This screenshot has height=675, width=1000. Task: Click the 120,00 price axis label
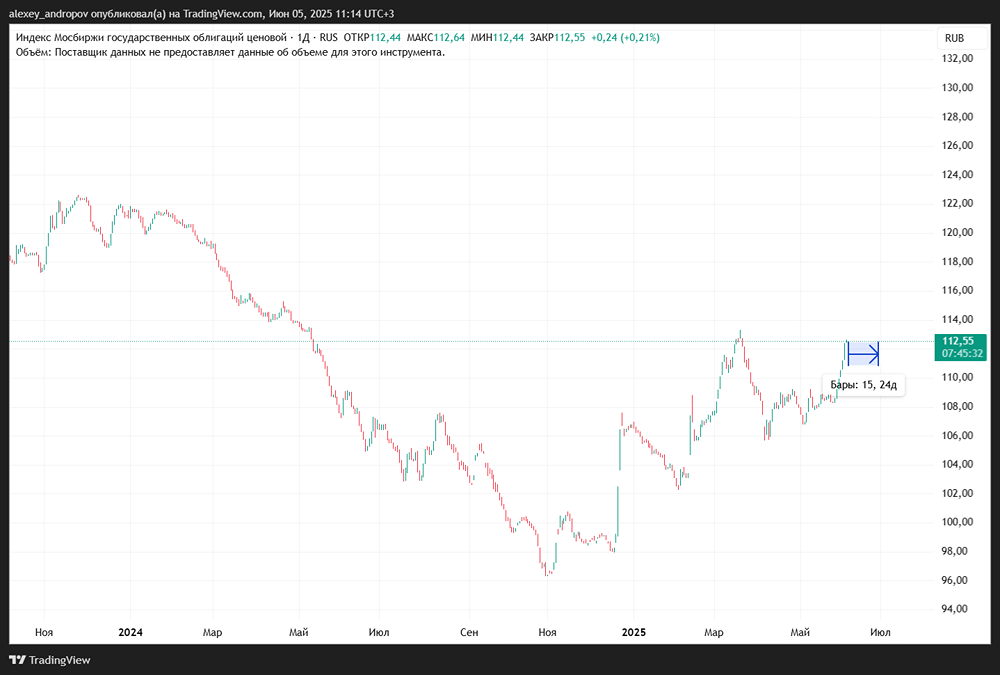(x=957, y=232)
